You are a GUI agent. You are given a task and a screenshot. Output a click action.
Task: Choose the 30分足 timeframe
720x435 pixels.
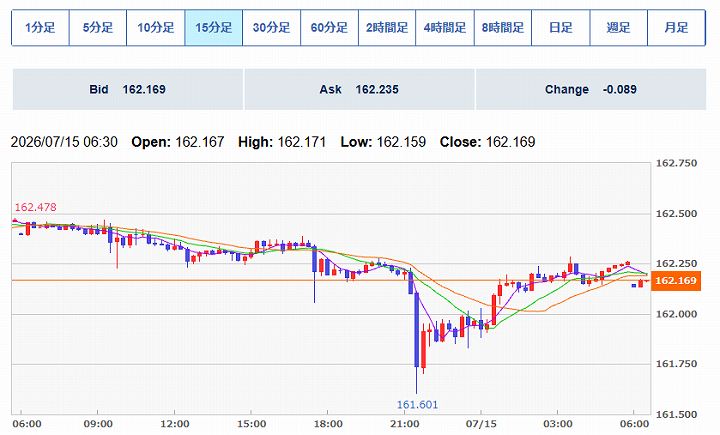pyautogui.click(x=271, y=28)
